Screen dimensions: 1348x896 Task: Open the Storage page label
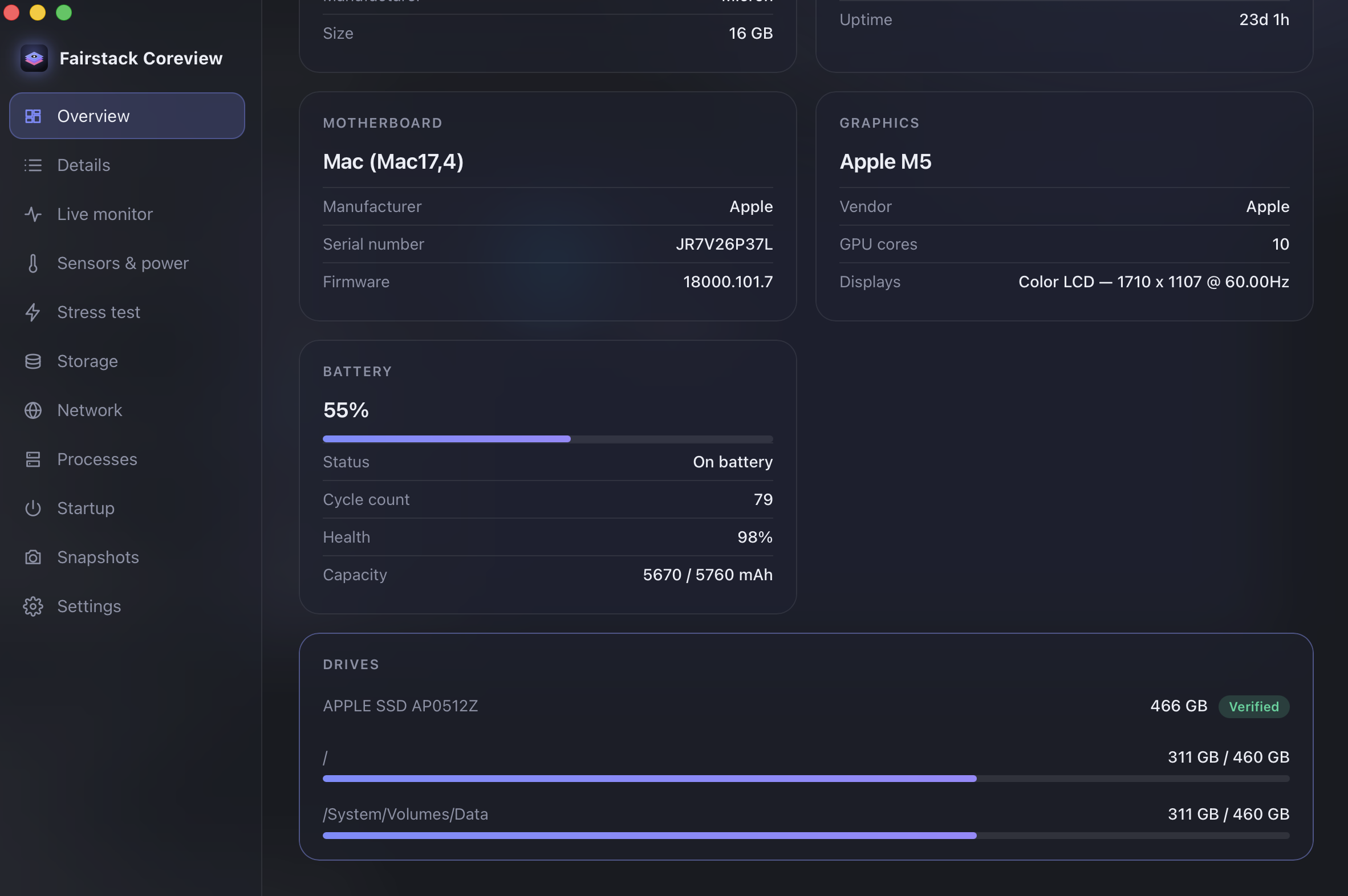pyautogui.click(x=87, y=361)
